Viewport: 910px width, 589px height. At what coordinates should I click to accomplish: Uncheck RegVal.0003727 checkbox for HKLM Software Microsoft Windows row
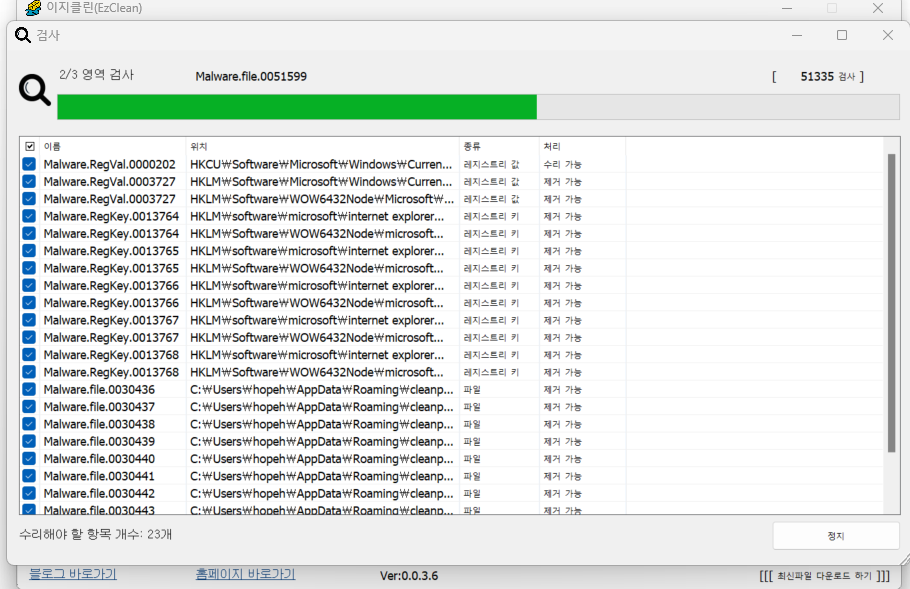tap(29, 182)
